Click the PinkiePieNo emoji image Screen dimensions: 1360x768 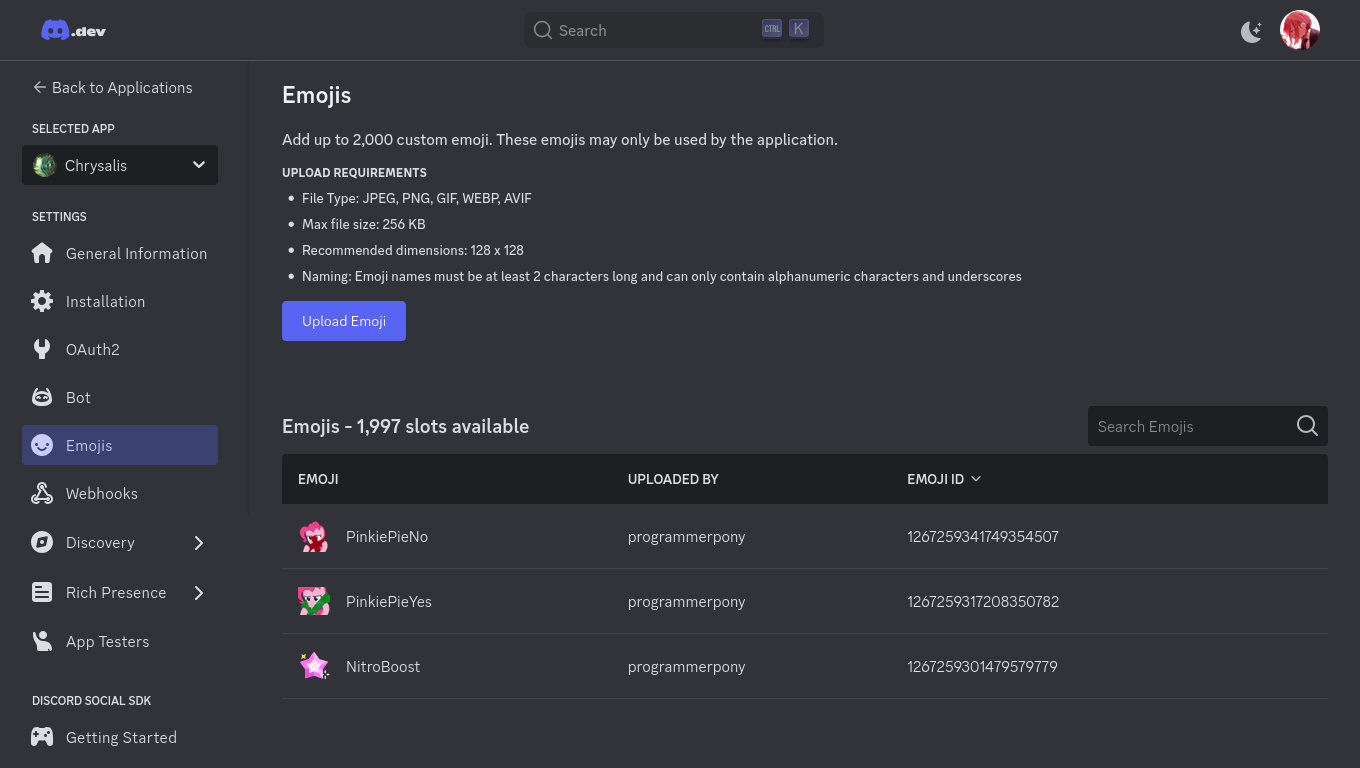point(313,537)
